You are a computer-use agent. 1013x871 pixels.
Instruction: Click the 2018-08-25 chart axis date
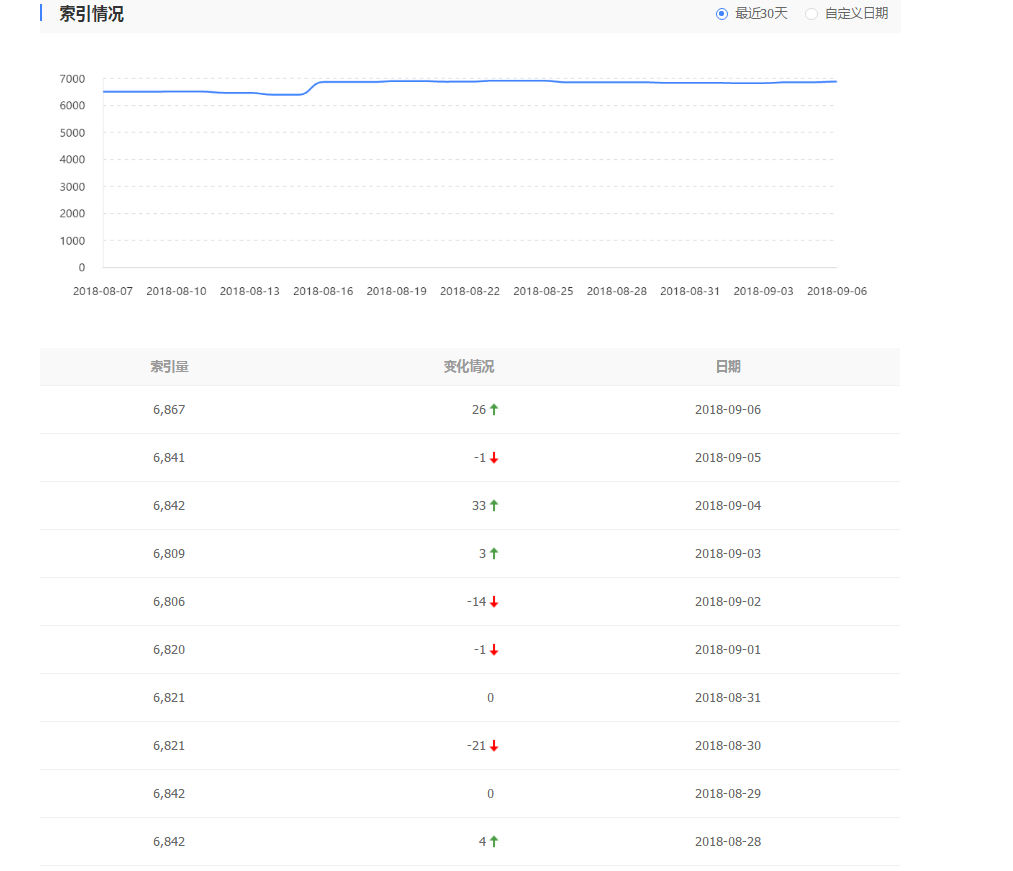click(543, 291)
